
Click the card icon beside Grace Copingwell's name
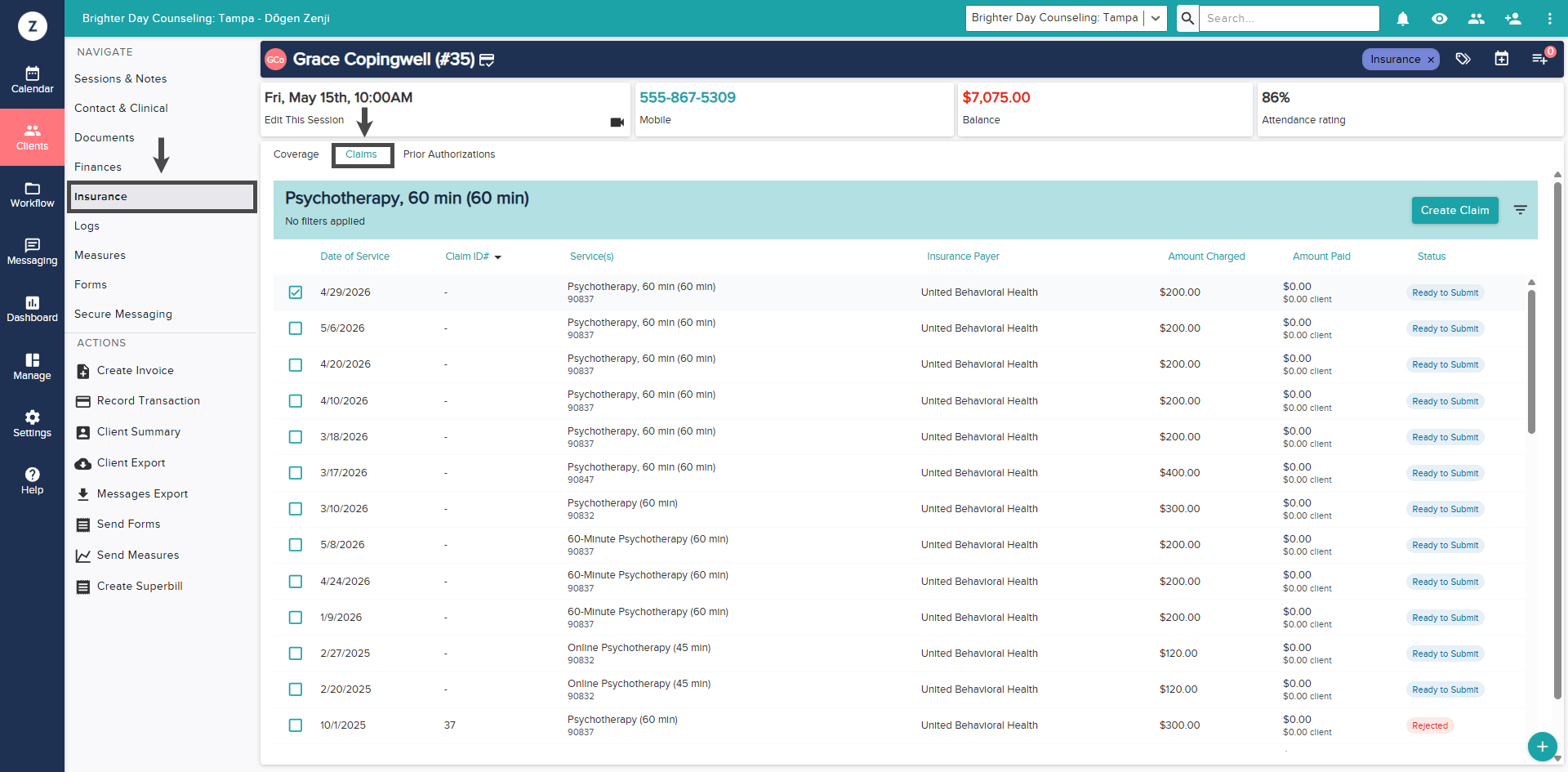tap(487, 60)
